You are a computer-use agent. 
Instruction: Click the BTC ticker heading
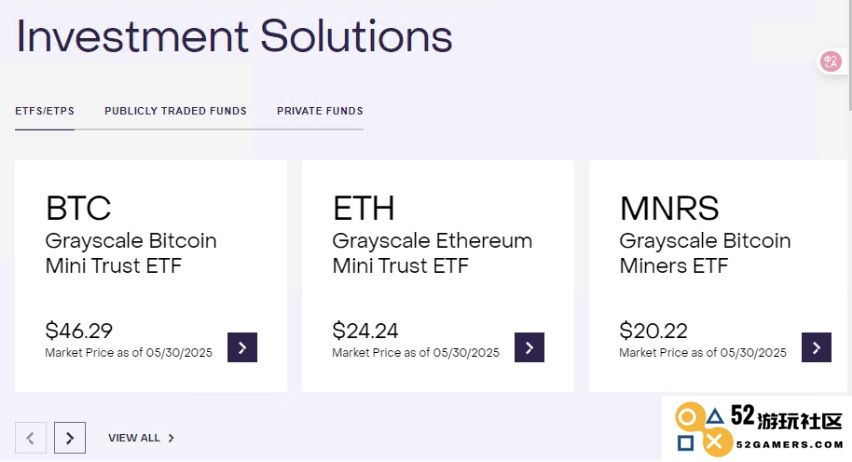pos(78,208)
